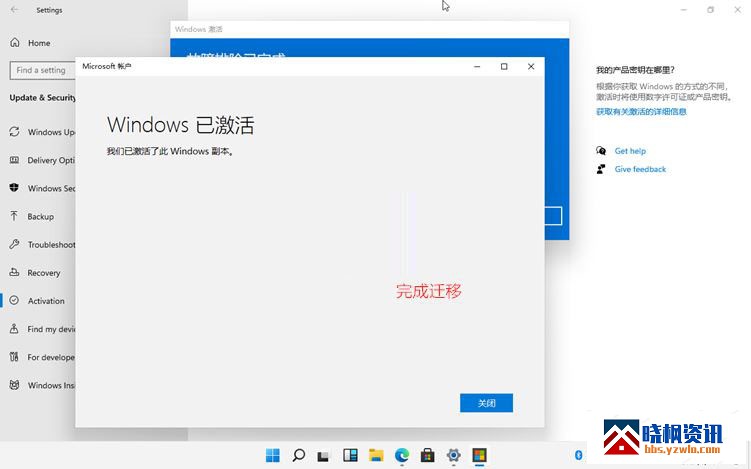Click the Give feedback person icon

[x=601, y=169]
